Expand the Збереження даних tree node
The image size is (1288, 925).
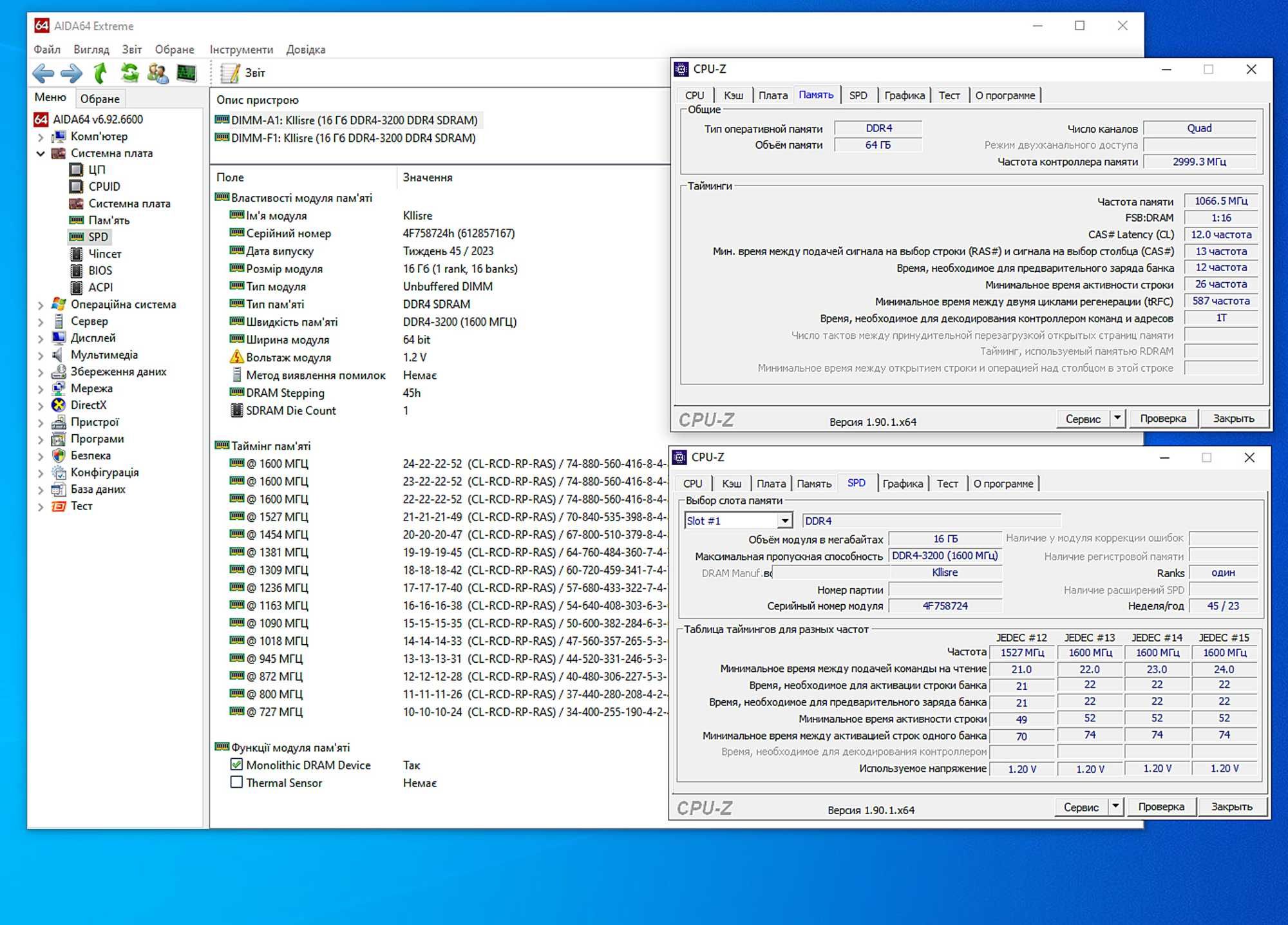41,372
